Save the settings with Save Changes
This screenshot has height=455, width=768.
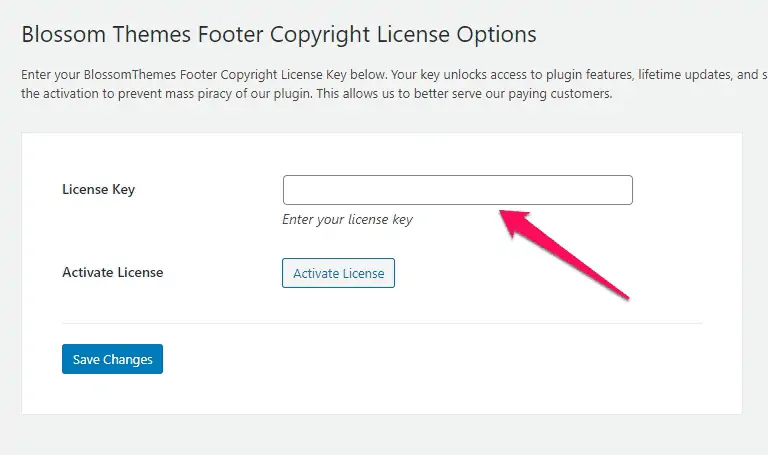tap(112, 359)
